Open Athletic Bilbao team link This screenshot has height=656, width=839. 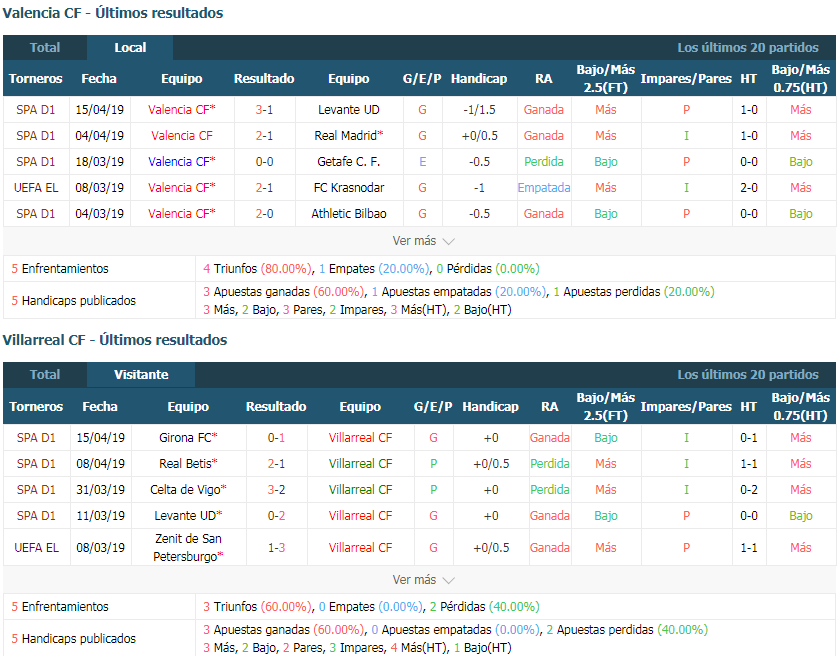[348, 213]
